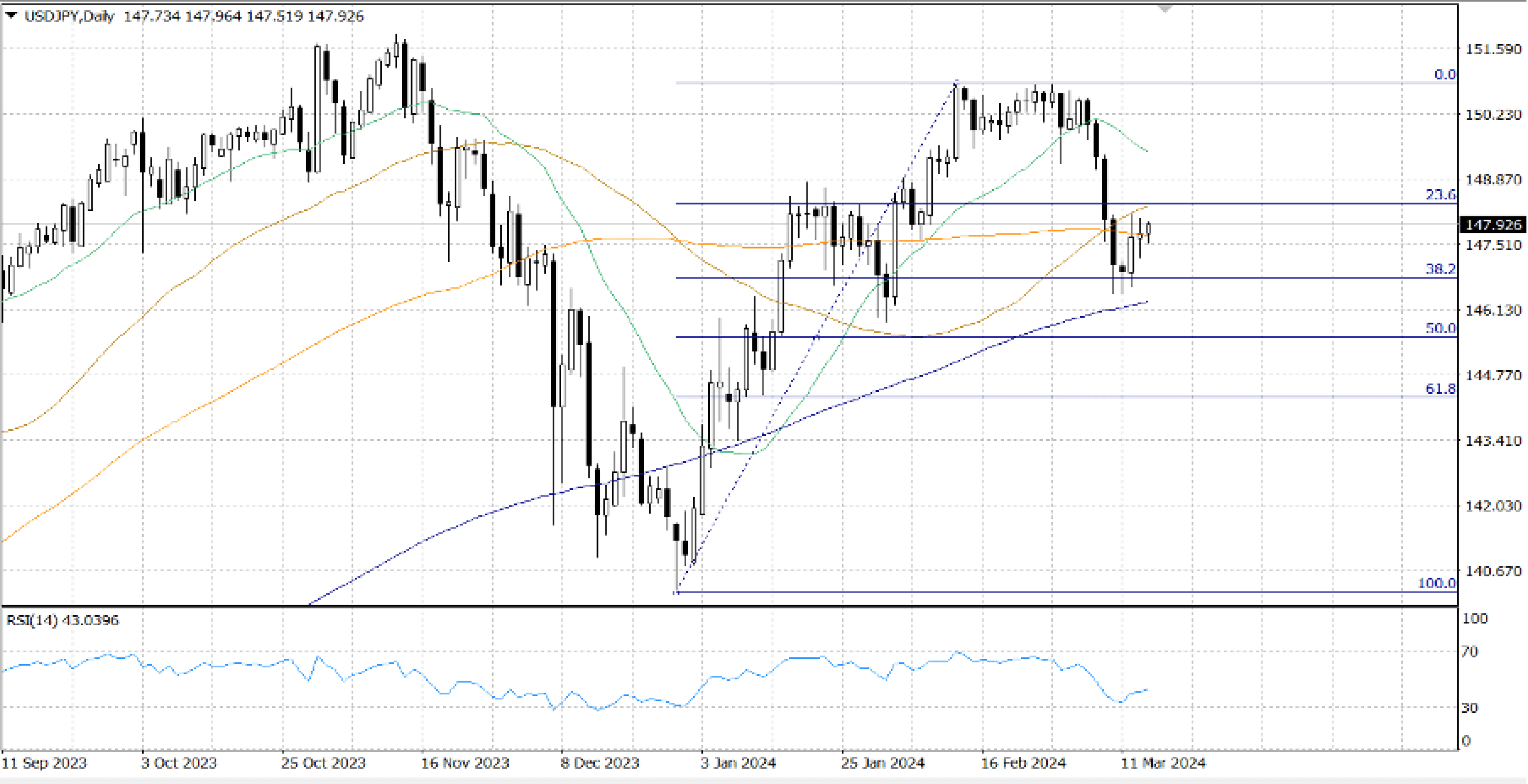Click the 100.0 Fibonacci level label
This screenshot has width=1528, height=784.
click(1437, 583)
